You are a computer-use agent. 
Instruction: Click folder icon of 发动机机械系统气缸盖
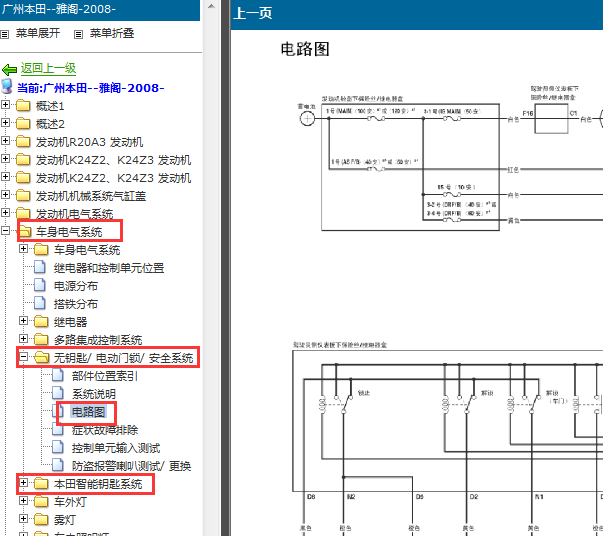tap(23, 195)
